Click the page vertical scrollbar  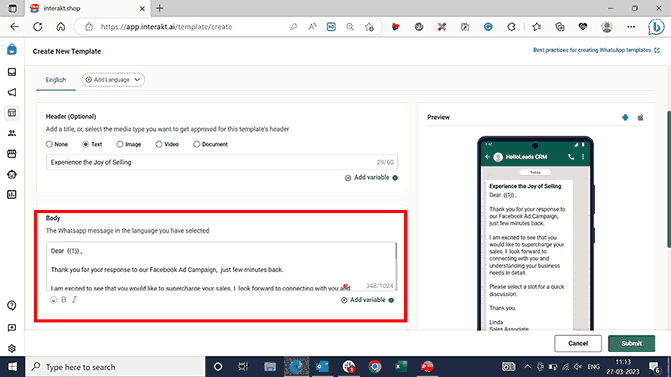tap(668, 179)
